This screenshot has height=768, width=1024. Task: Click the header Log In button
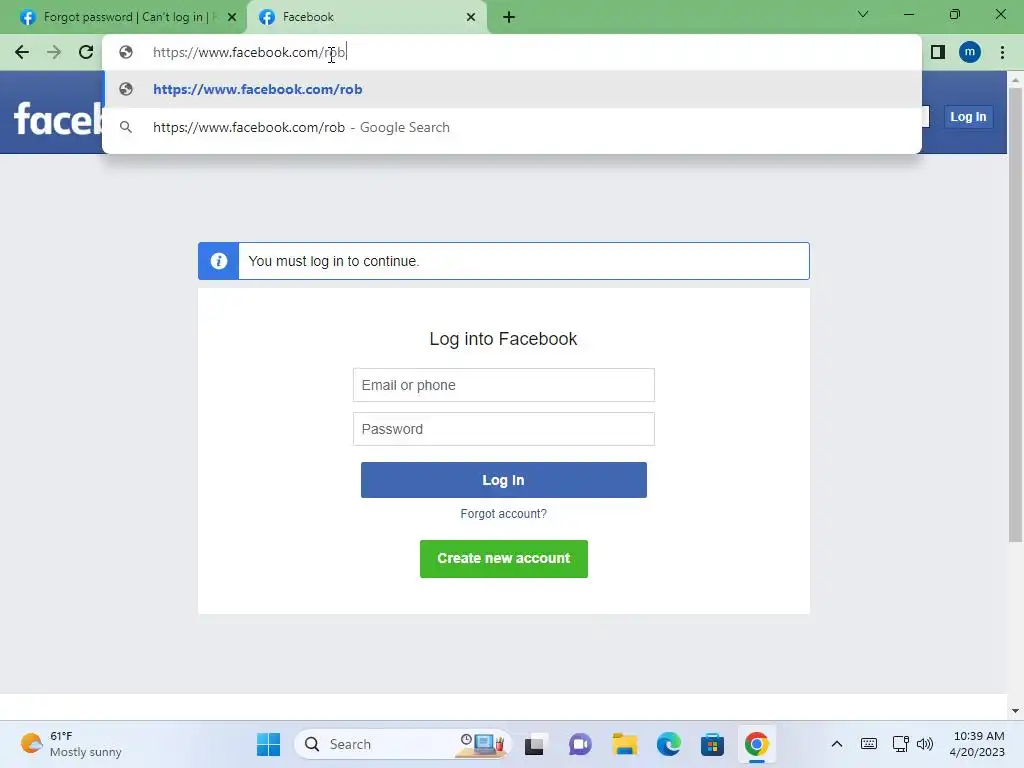968,117
